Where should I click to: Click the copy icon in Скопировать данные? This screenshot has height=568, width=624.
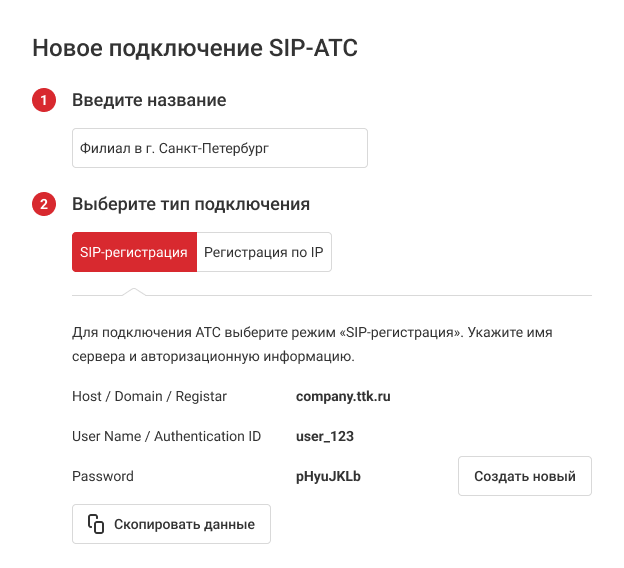[x=96, y=524]
